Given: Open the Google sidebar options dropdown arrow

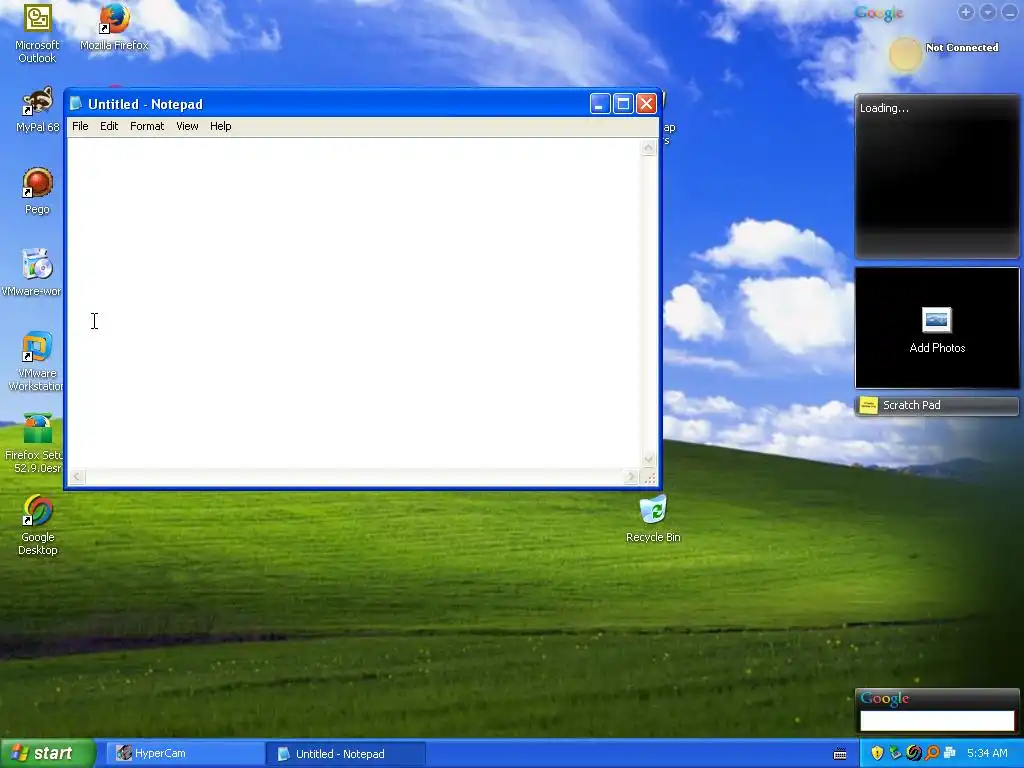Looking at the screenshot, I should (988, 12).
